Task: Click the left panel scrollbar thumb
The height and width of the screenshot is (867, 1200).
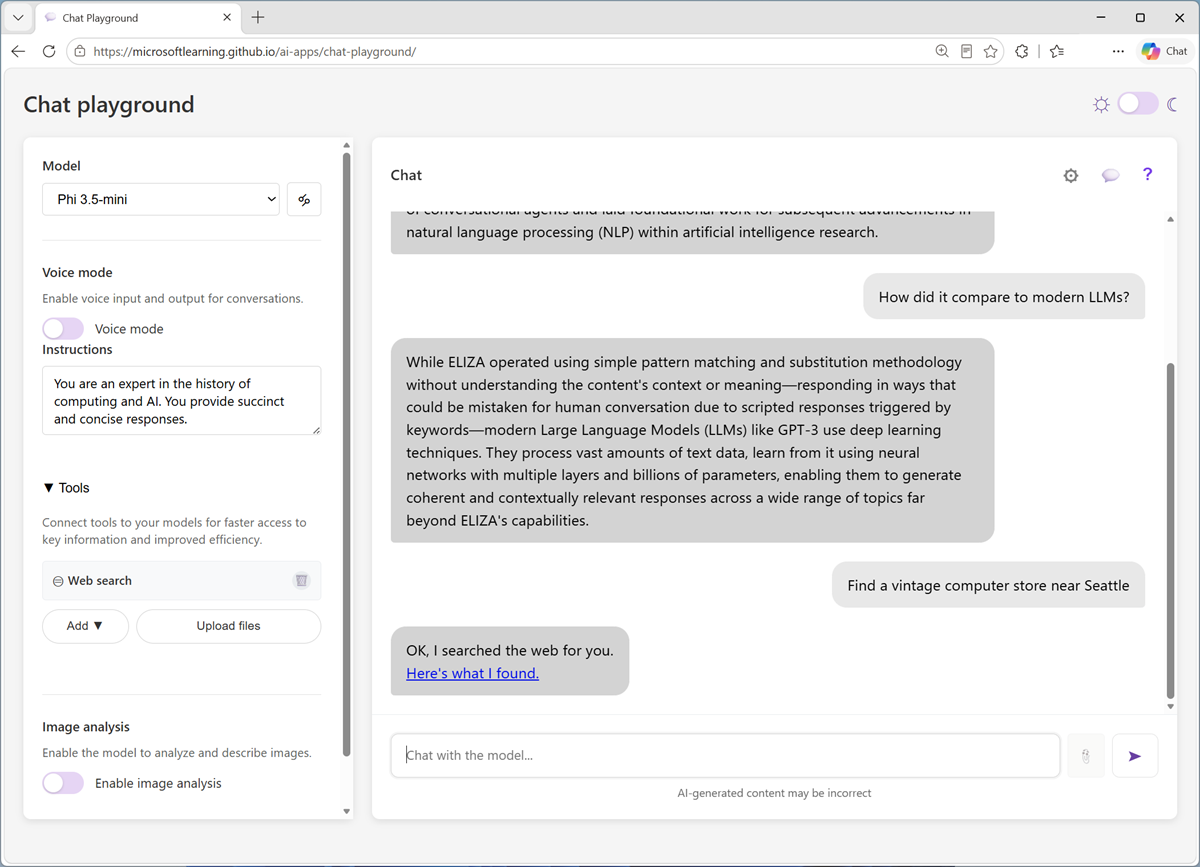Action: [346, 454]
